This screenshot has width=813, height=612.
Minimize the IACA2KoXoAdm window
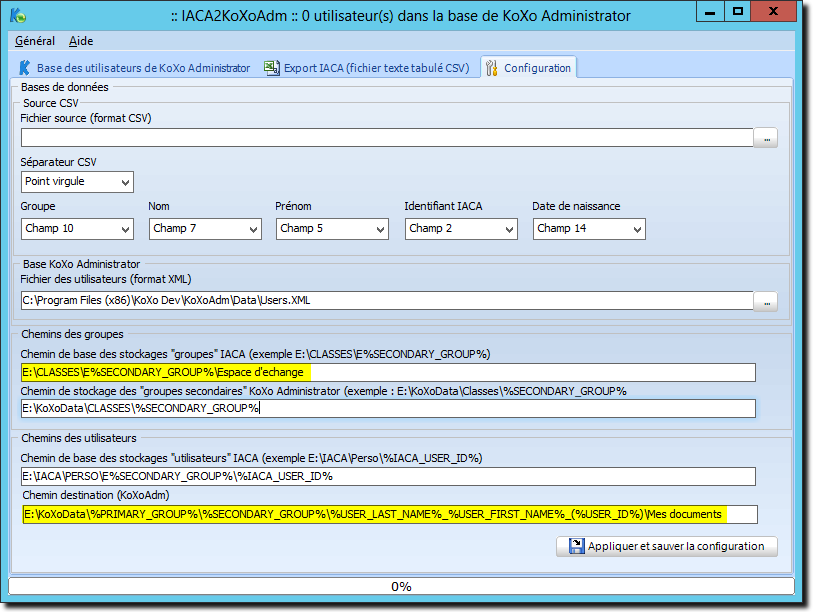click(710, 11)
